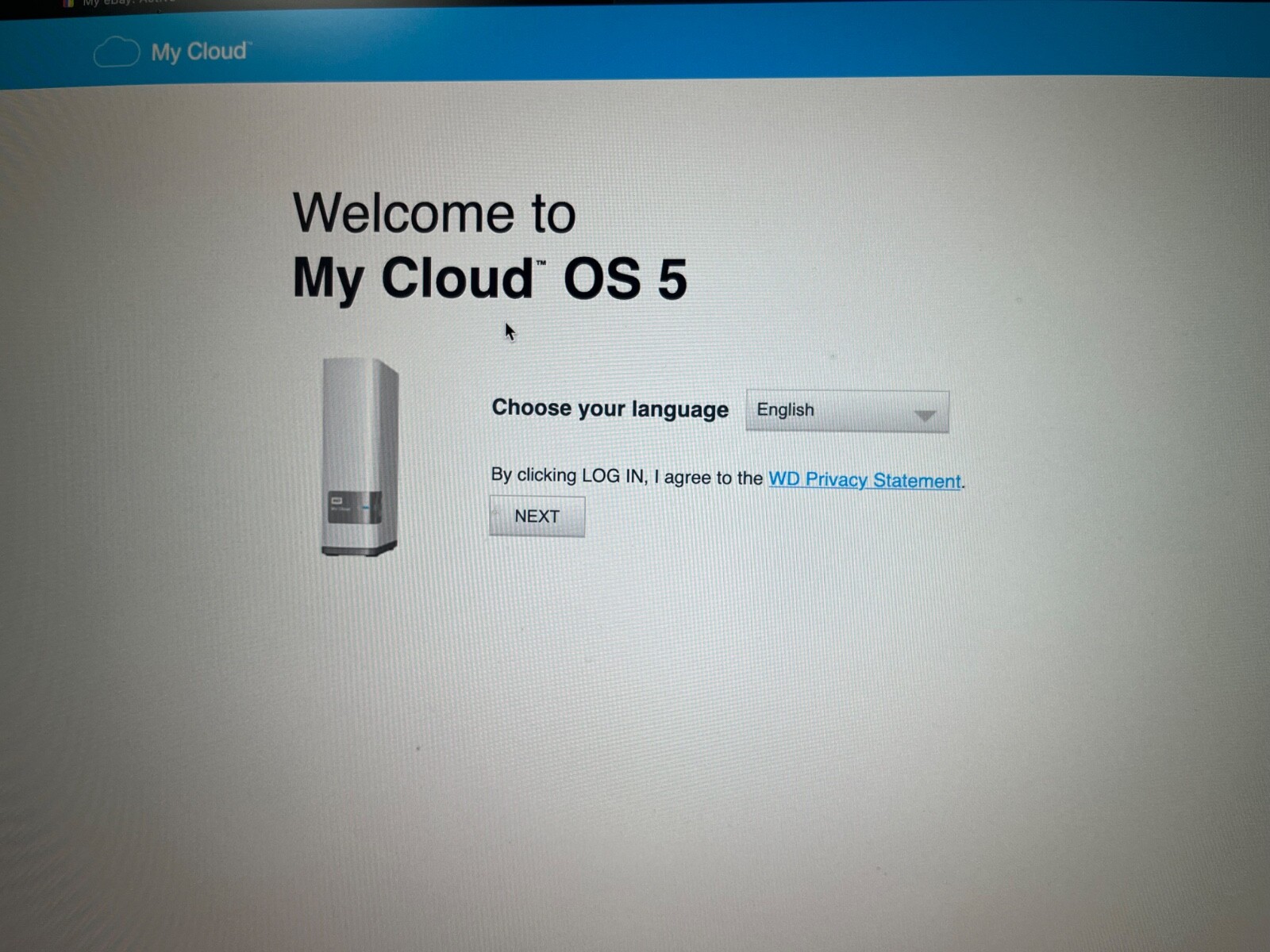Click the NEXT button
The height and width of the screenshot is (952, 1270).
pos(537,516)
